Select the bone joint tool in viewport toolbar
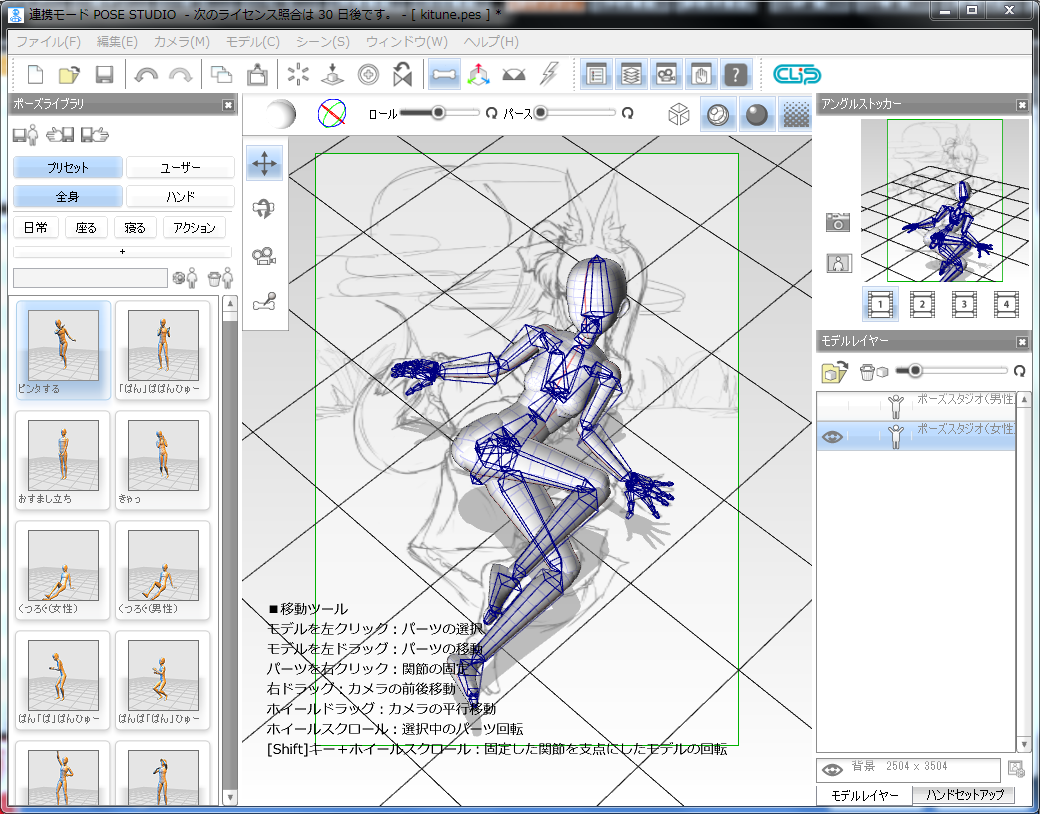This screenshot has width=1040, height=814. (264, 302)
